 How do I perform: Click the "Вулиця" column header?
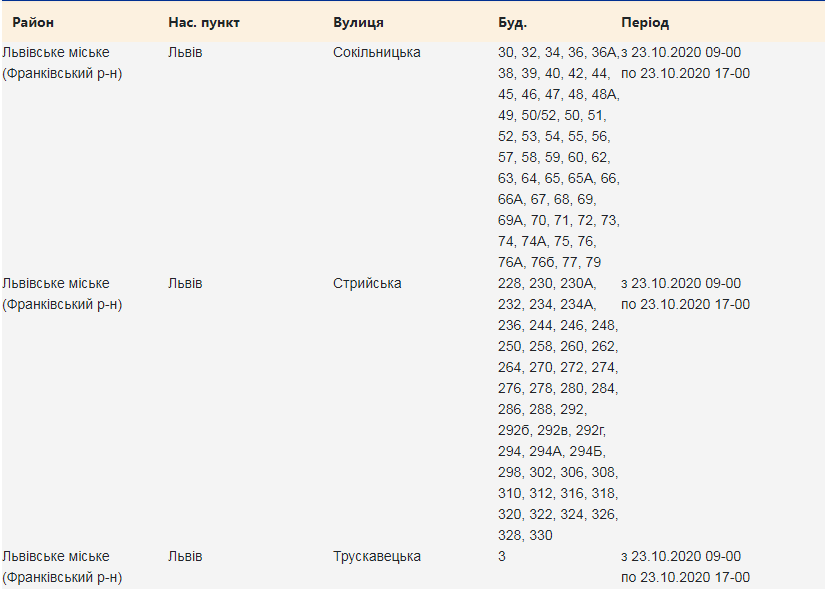pyautogui.click(x=358, y=22)
